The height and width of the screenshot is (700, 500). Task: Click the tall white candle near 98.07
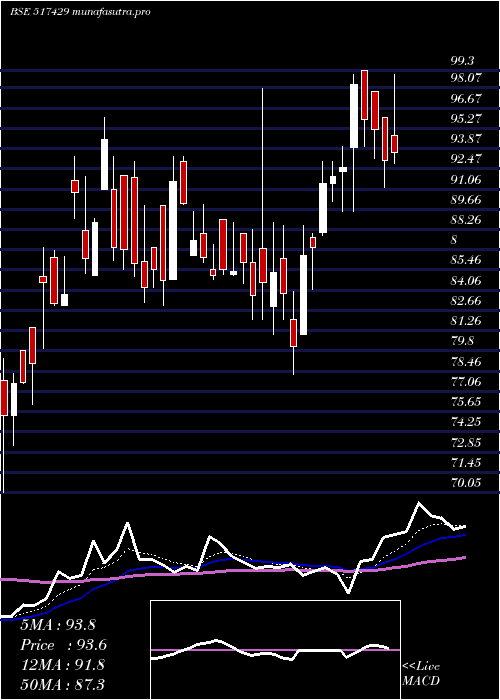(354, 116)
